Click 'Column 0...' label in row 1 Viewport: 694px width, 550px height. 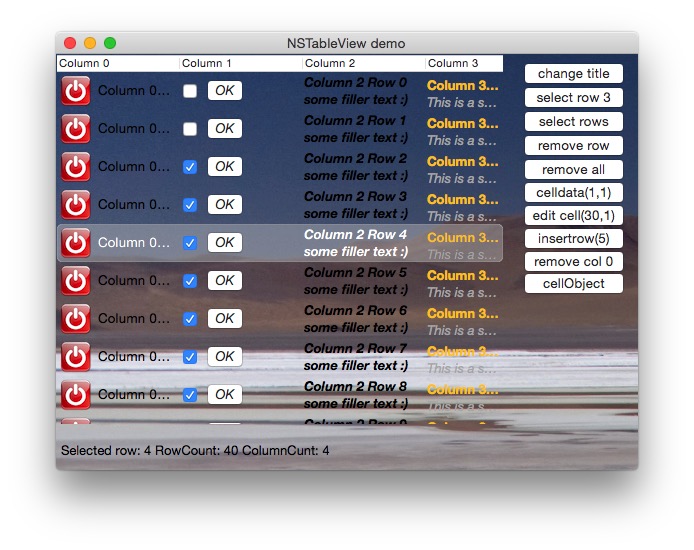[x=134, y=129]
